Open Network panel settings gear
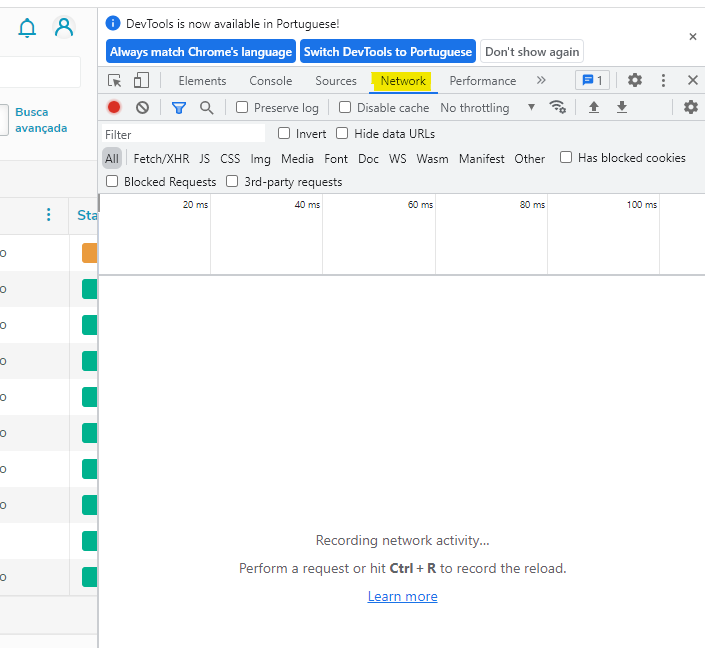 (x=691, y=107)
